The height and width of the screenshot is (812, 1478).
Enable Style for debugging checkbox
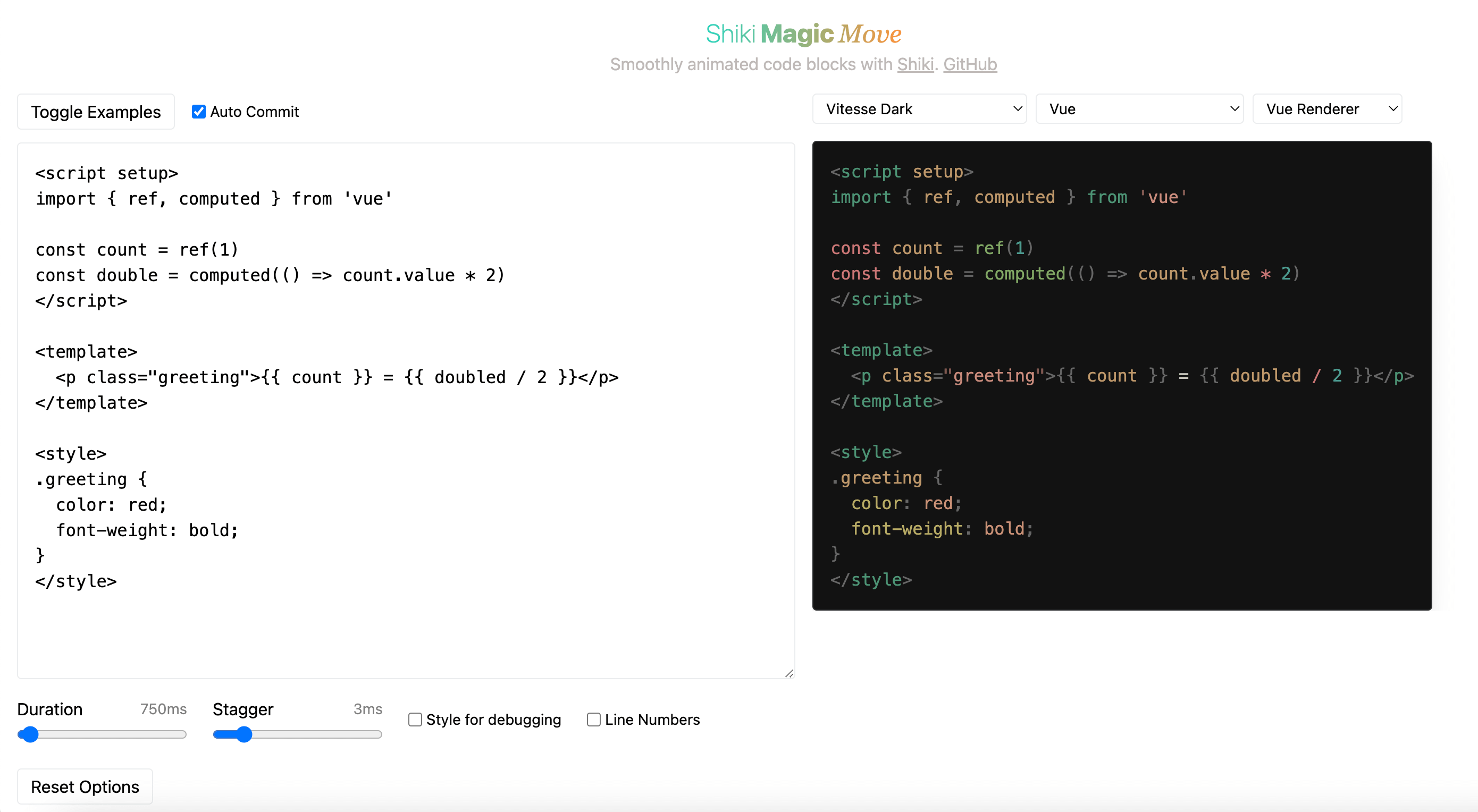point(415,719)
